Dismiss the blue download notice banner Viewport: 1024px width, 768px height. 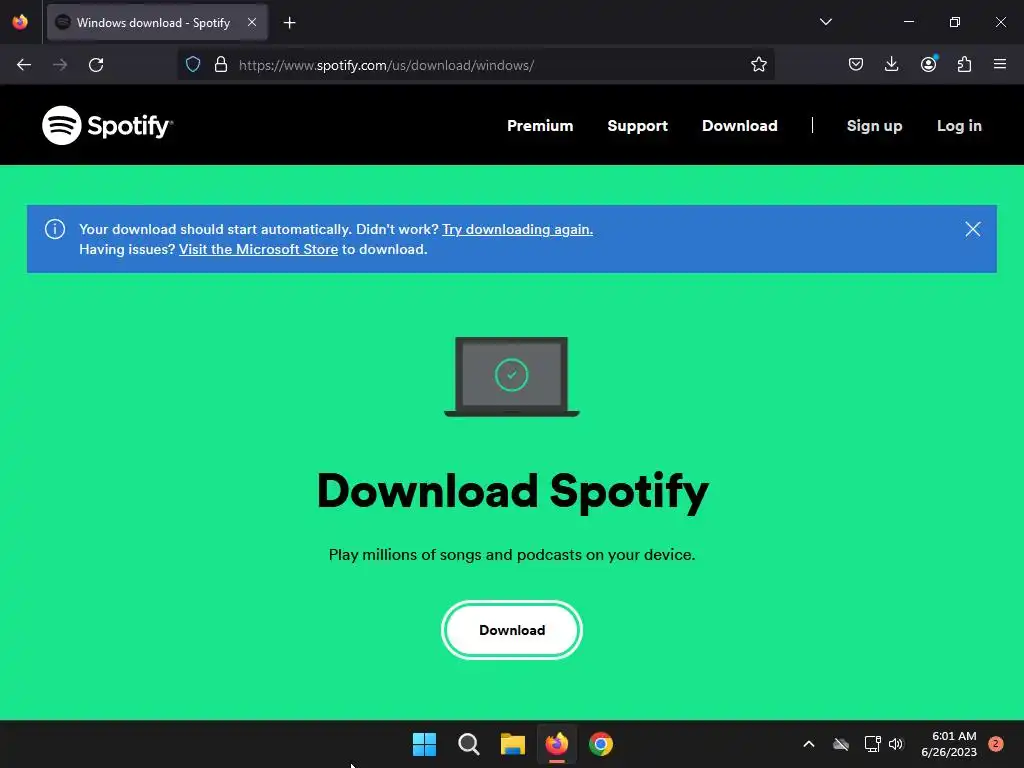tap(972, 229)
